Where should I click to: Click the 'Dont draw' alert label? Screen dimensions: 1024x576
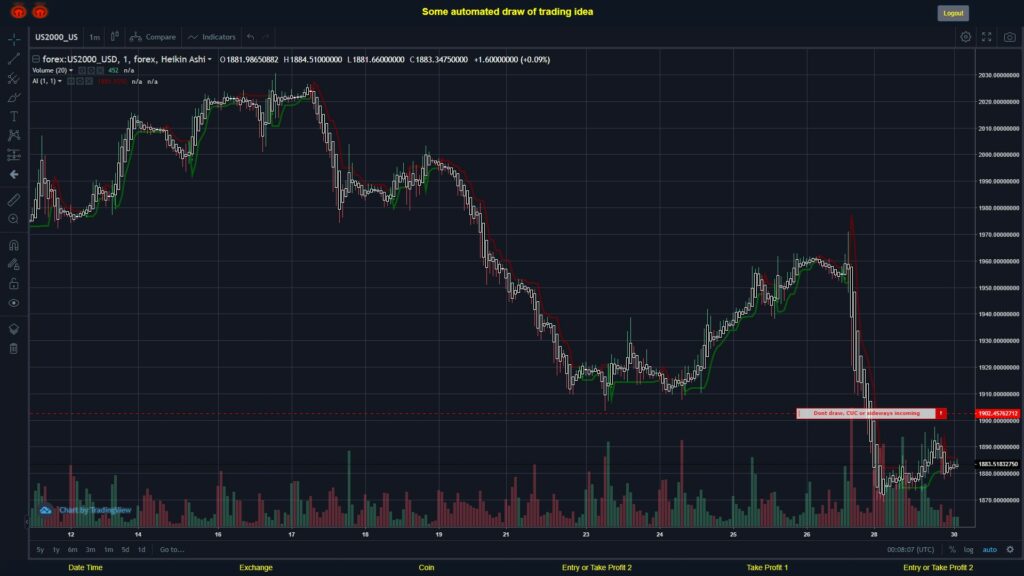[866, 413]
